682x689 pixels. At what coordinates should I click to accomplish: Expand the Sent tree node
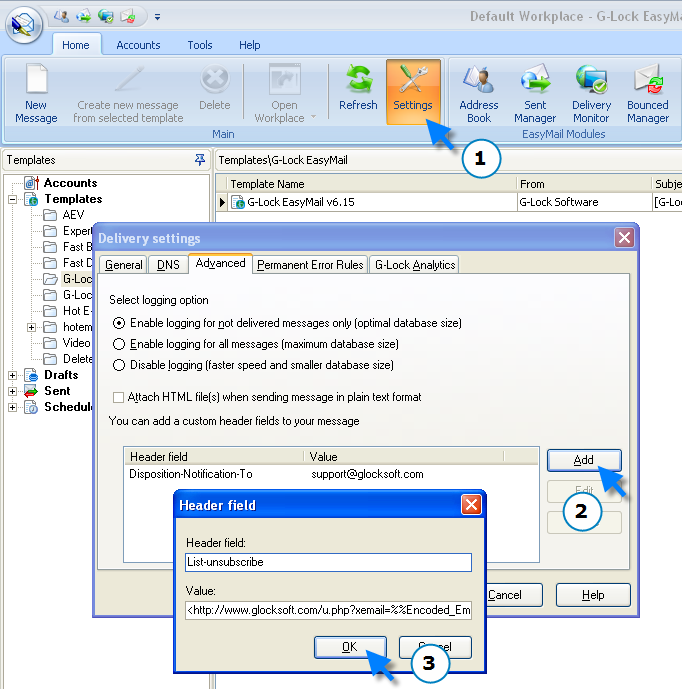click(x=12, y=391)
